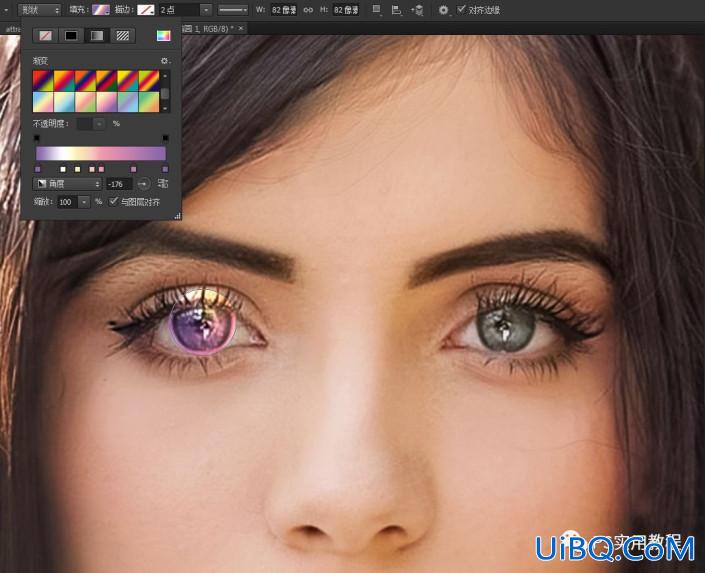705x573 pixels.
Task: Select the fourth pastel gradient in bottom row
Action: [107, 102]
